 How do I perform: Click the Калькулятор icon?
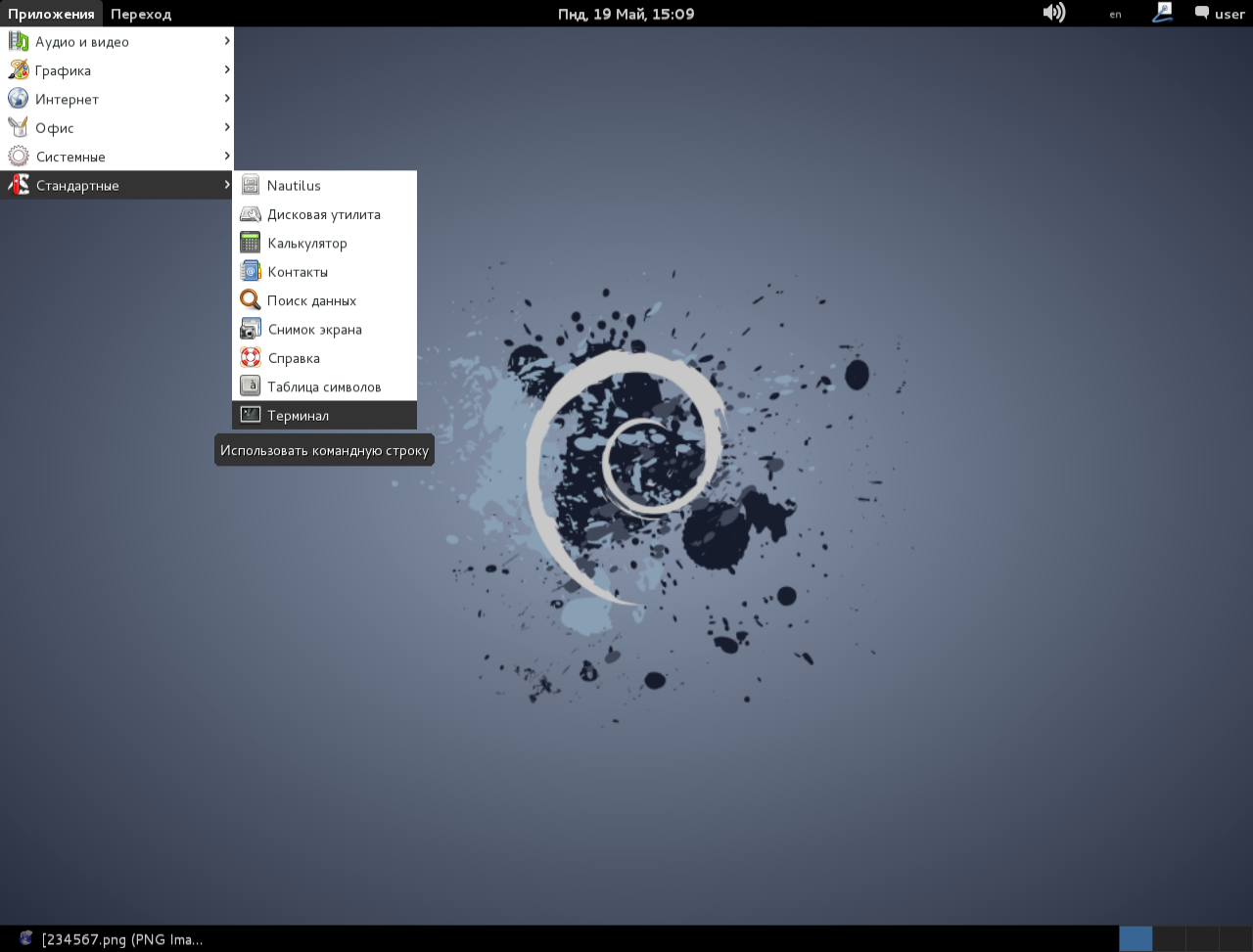(251, 243)
